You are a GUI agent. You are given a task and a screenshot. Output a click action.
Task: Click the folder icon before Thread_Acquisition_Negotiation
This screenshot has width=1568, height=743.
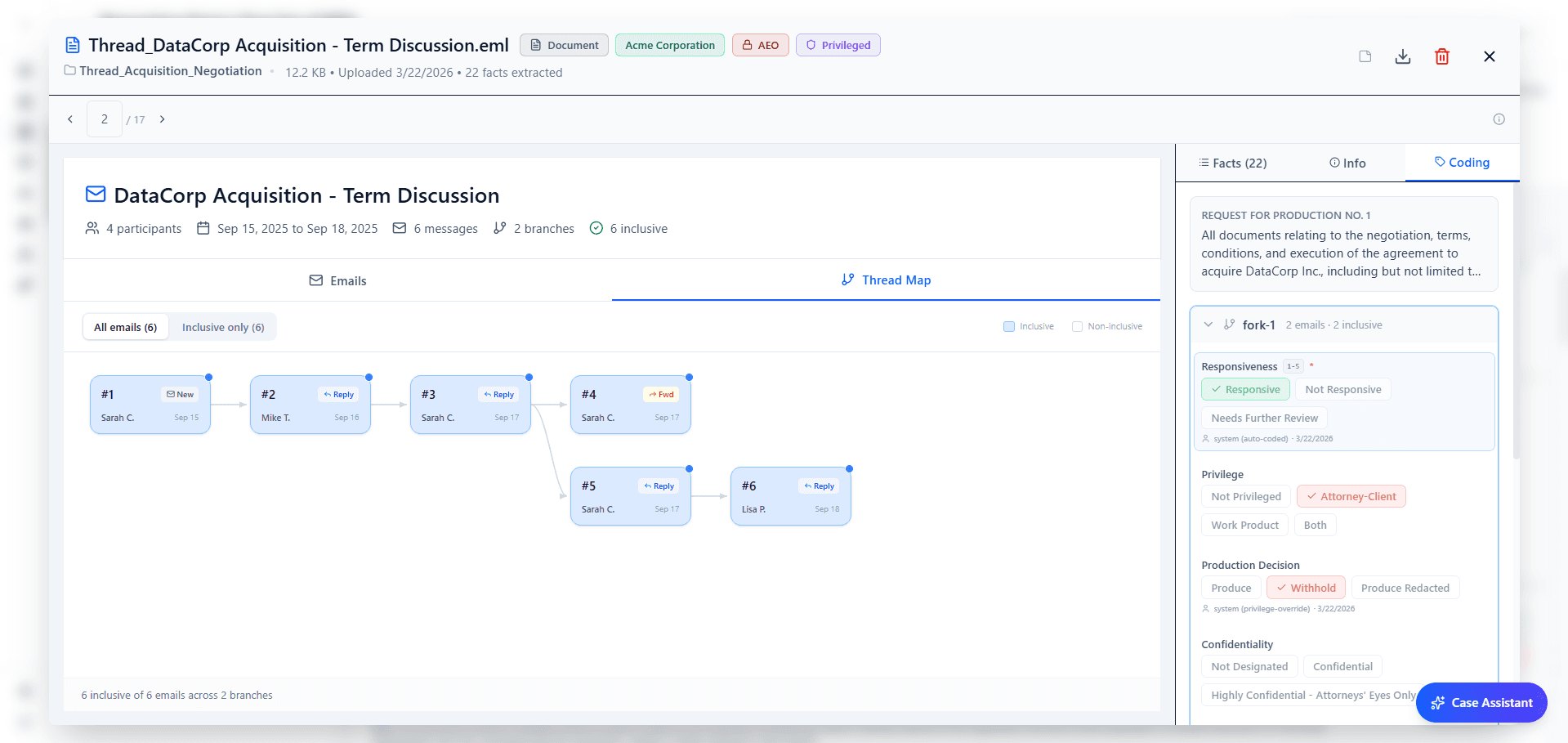point(69,71)
